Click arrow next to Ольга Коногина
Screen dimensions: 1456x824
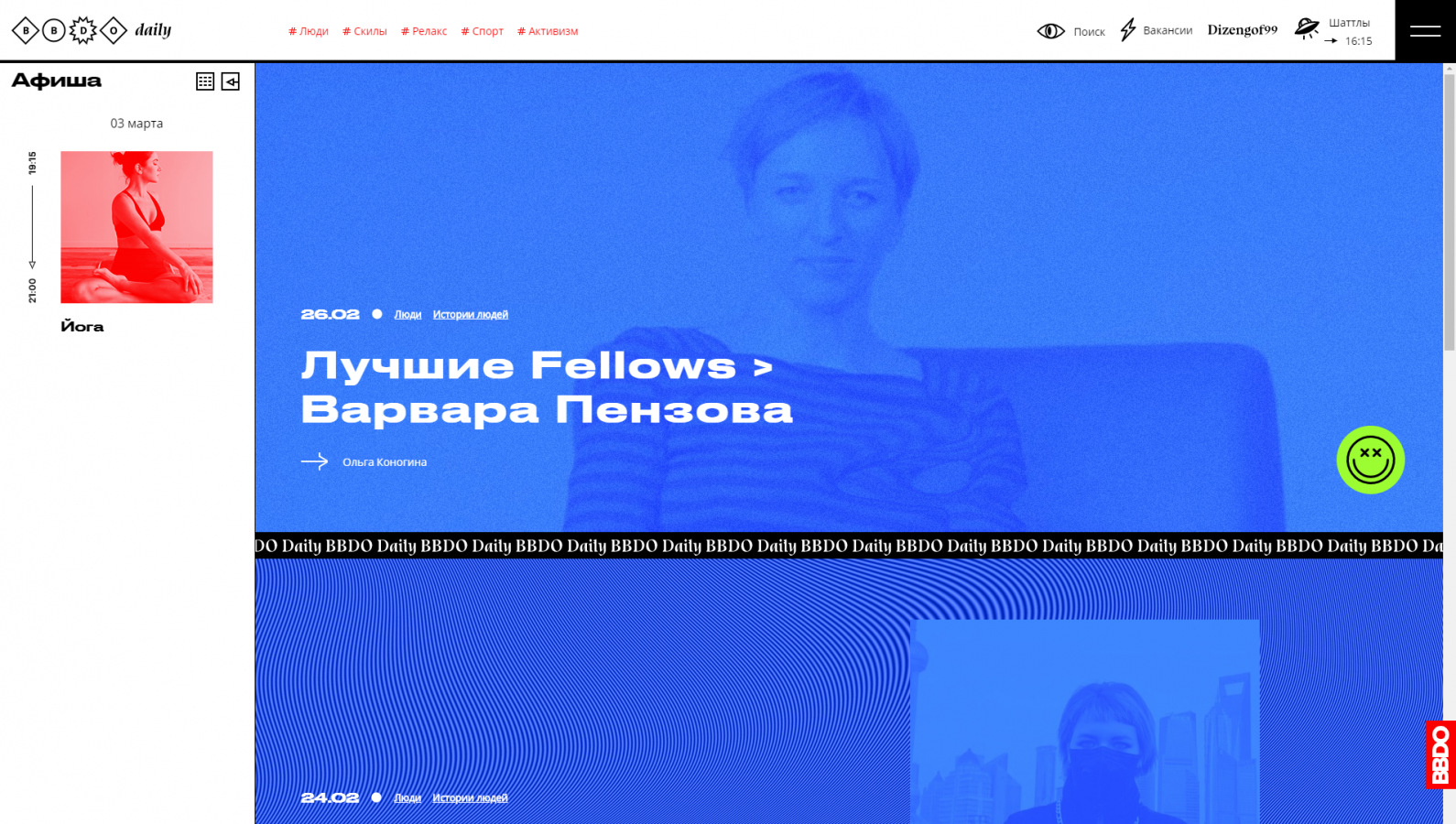tap(314, 461)
